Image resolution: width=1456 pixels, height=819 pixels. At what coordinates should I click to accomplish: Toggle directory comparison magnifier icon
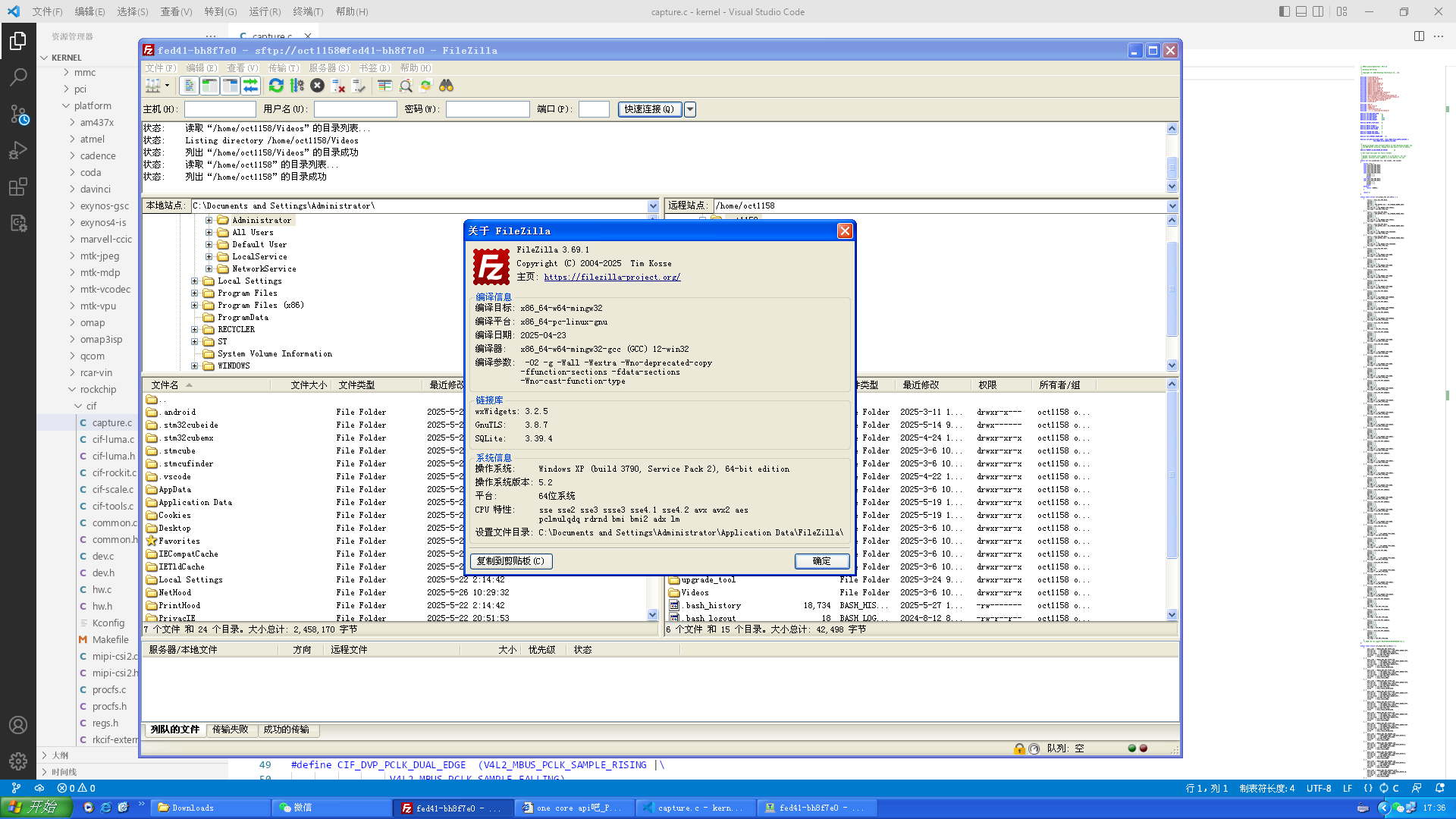pyautogui.click(x=405, y=86)
